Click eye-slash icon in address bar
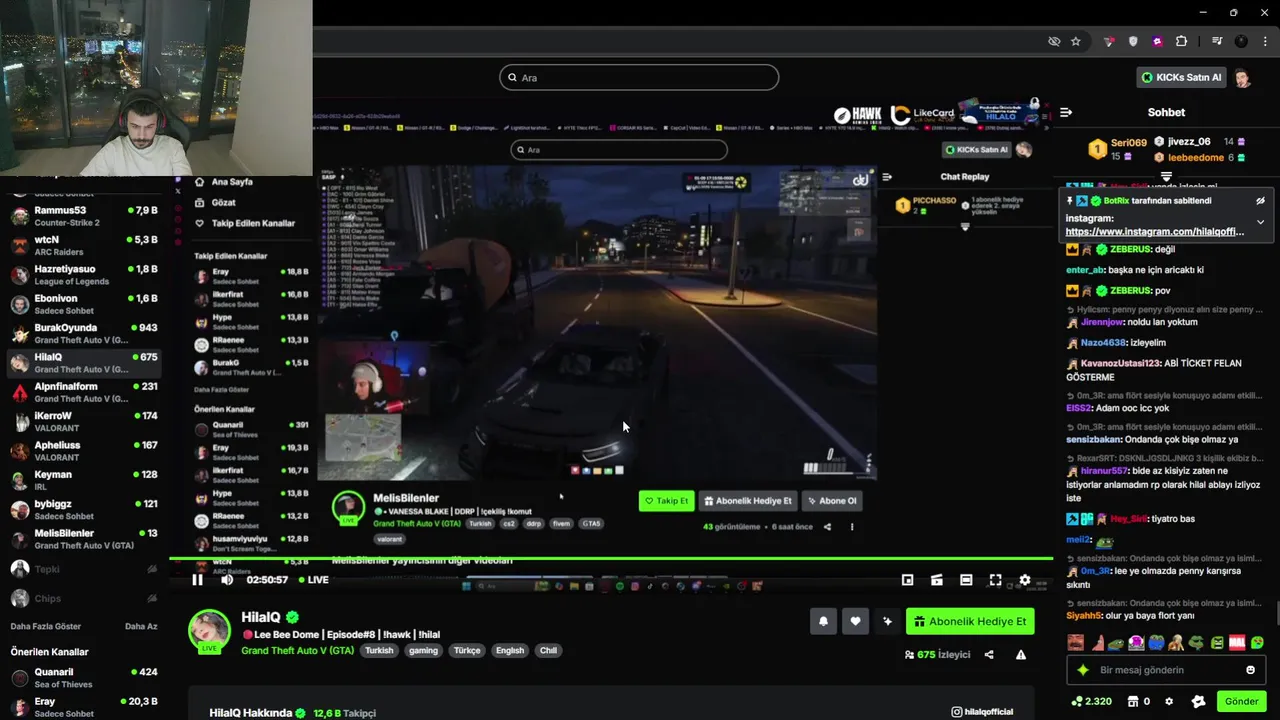Image resolution: width=1280 pixels, height=720 pixels. click(1054, 41)
